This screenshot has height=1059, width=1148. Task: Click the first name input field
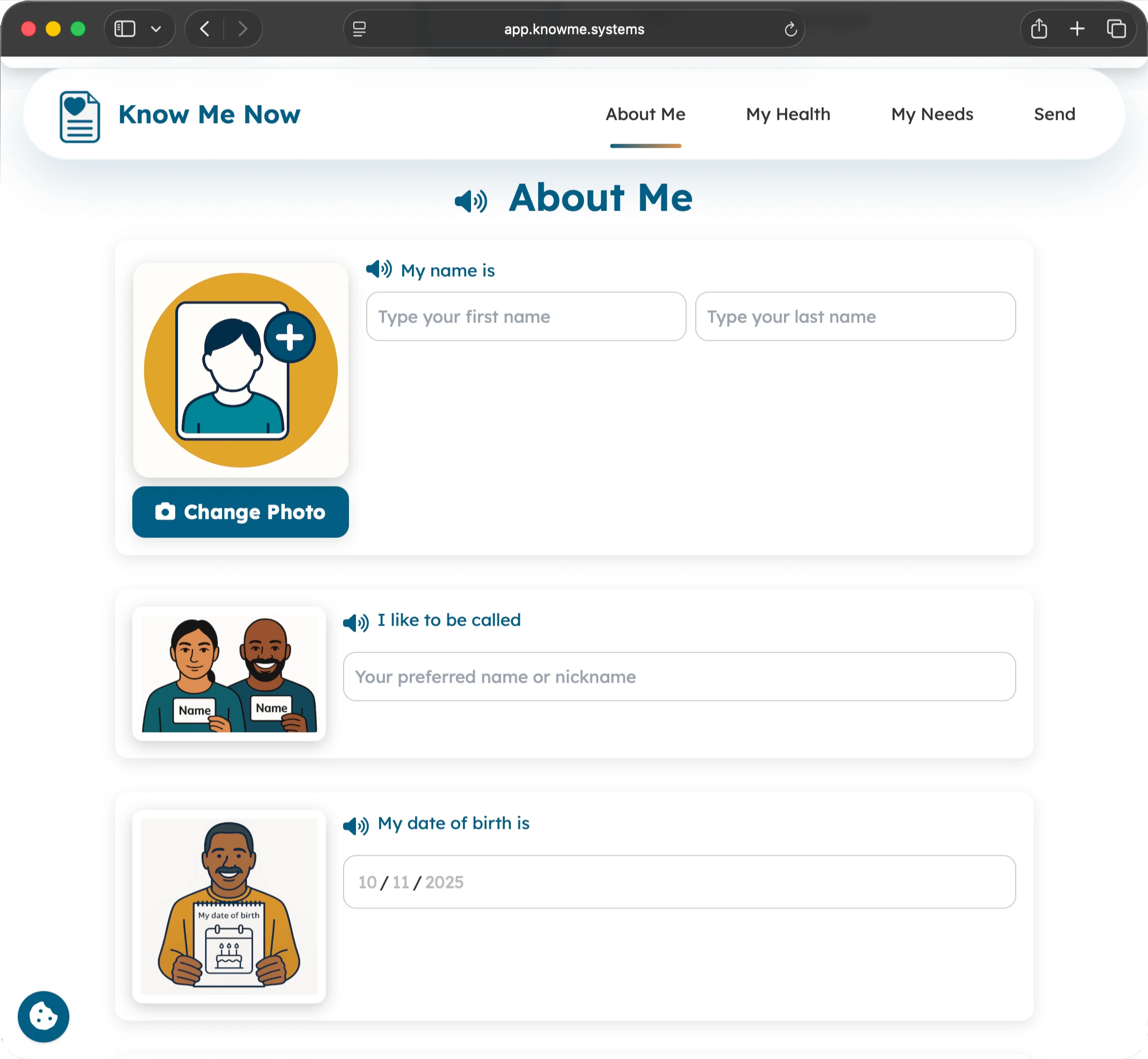point(525,316)
